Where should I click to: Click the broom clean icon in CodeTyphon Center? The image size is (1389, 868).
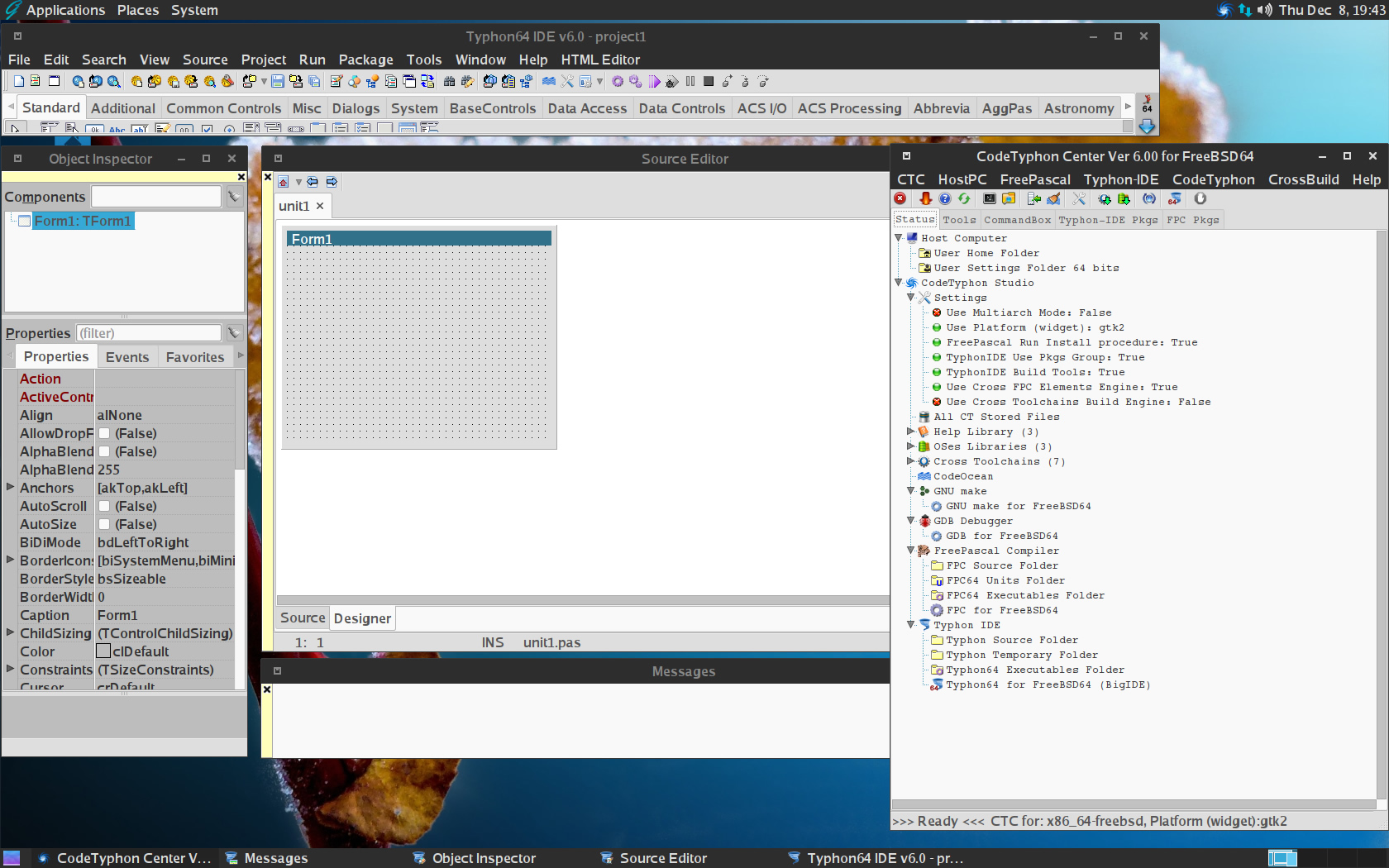(x=1053, y=198)
